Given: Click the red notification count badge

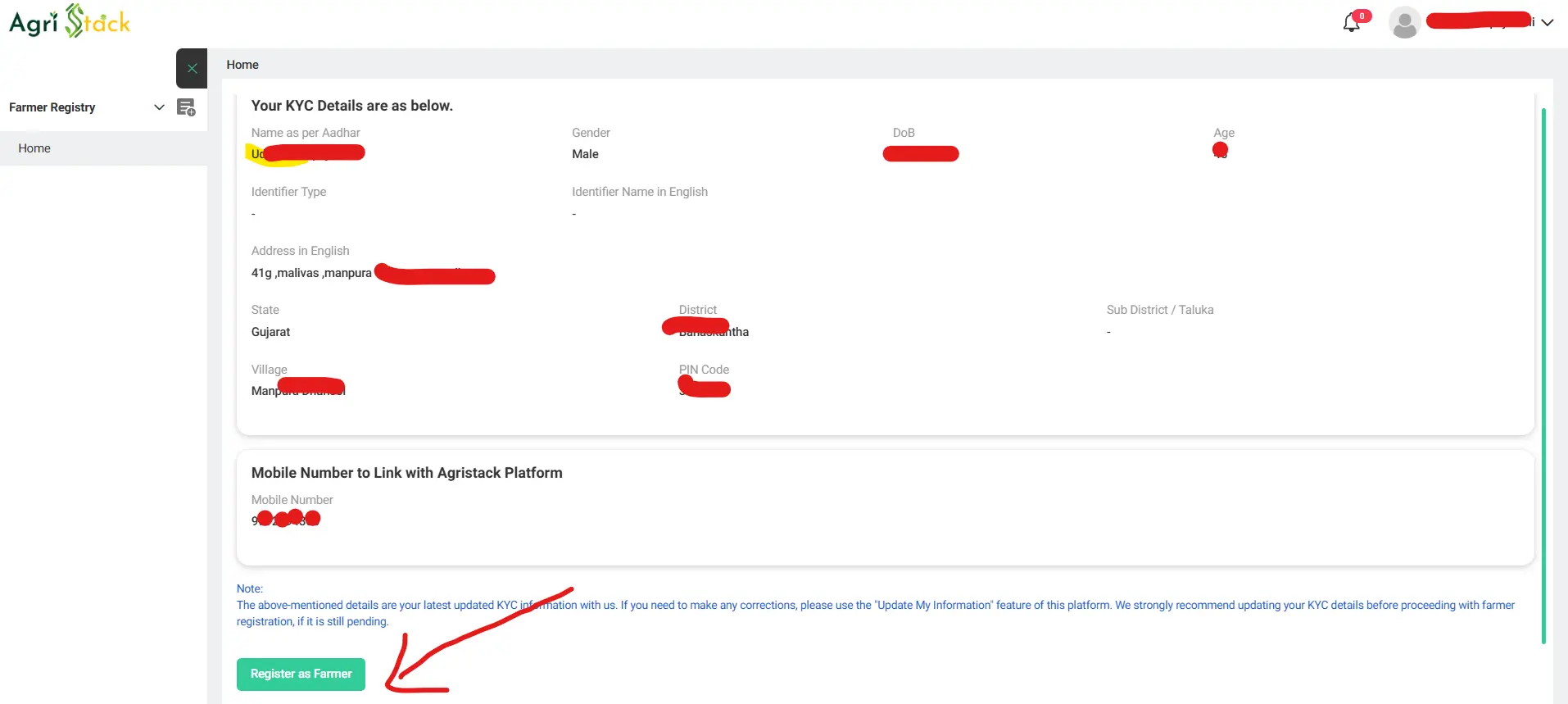Looking at the screenshot, I should pos(1362,16).
